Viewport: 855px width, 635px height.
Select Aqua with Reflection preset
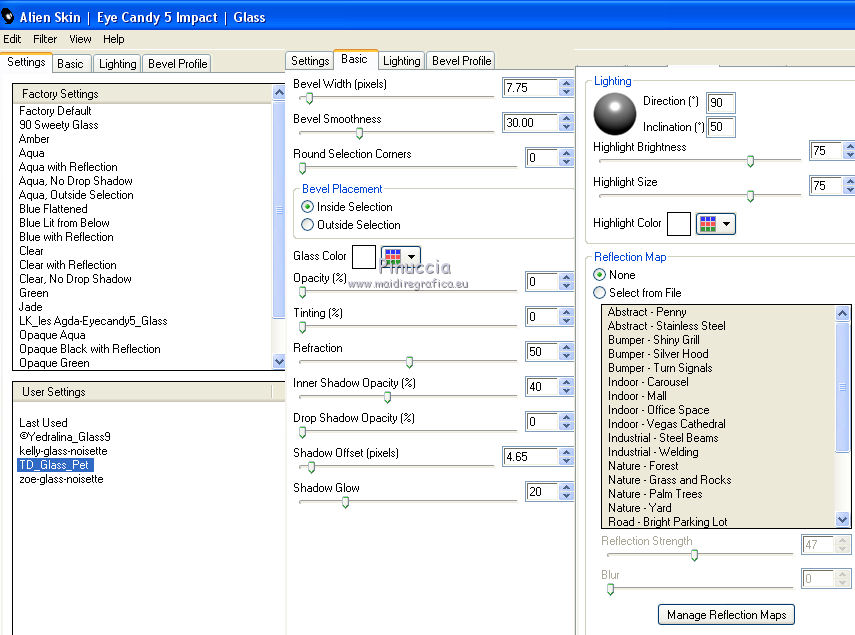pyautogui.click(x=68, y=167)
